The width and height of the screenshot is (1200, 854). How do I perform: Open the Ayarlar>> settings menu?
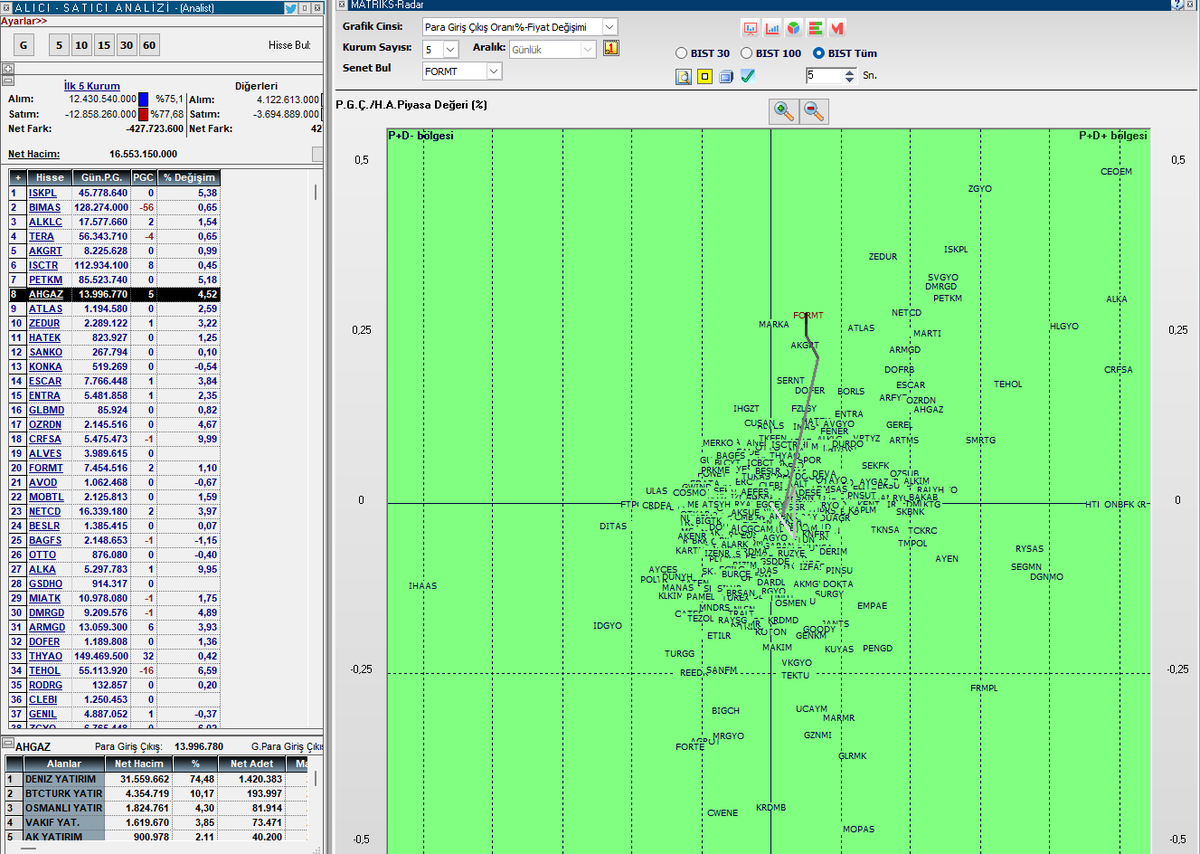pos(24,20)
